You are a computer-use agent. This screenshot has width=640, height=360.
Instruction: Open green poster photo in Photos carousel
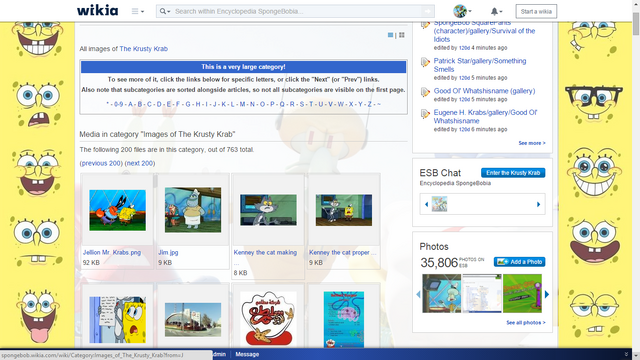point(522,293)
